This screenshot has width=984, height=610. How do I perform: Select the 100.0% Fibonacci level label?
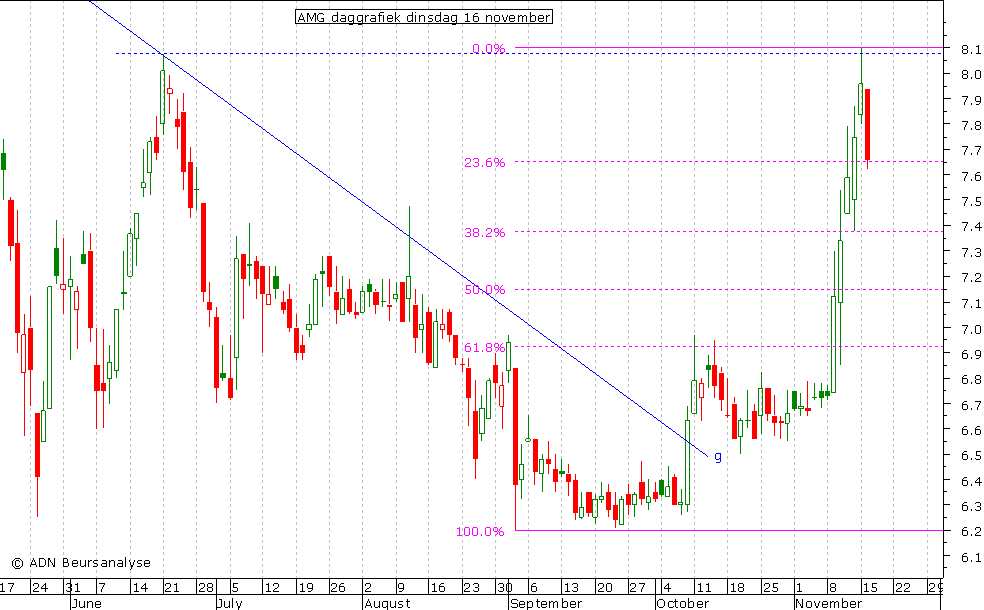click(x=480, y=532)
